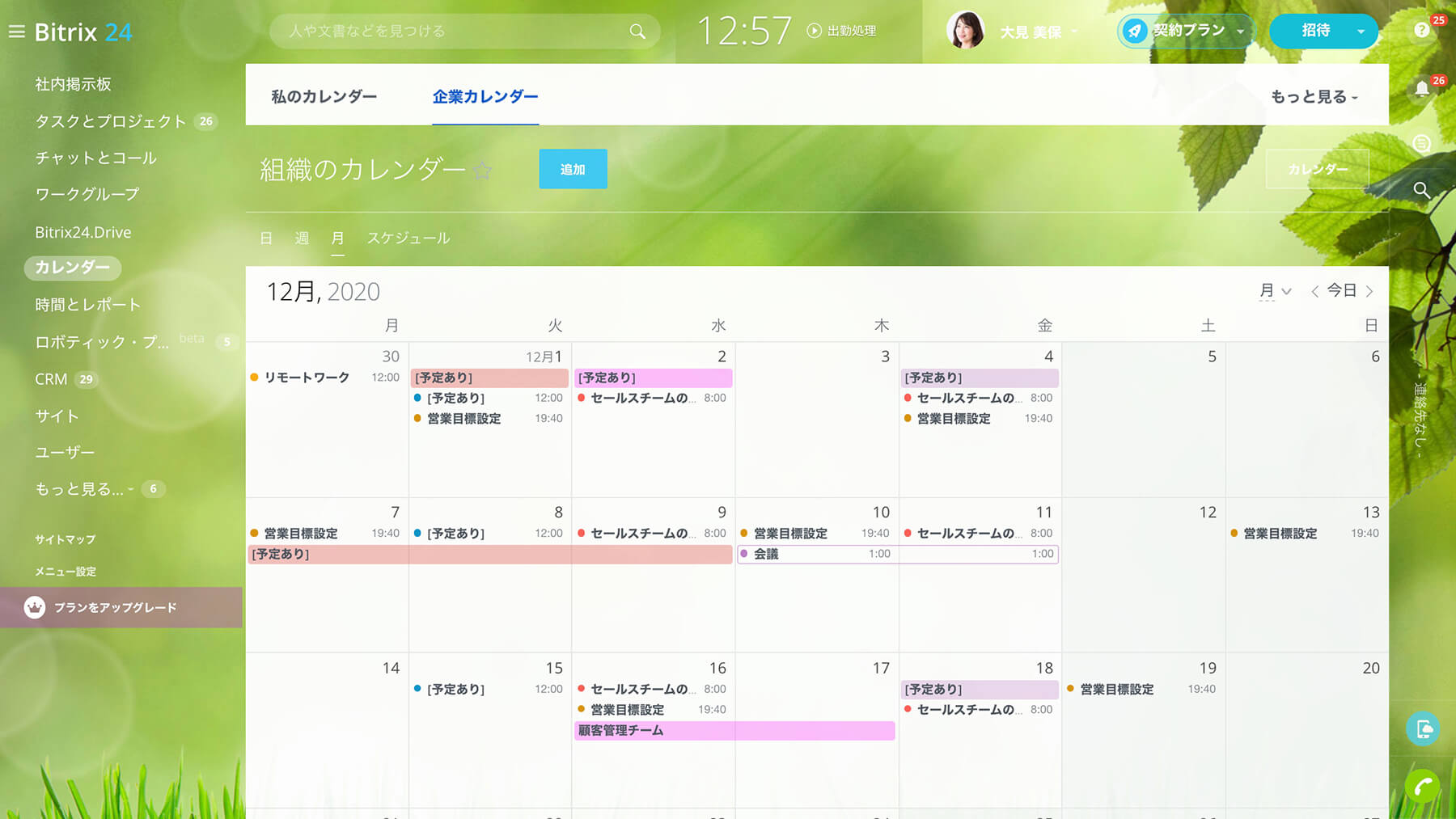The image size is (1456, 819).
Task: Open the purple [予定あり] bar on the 18th
Action: coord(980,690)
